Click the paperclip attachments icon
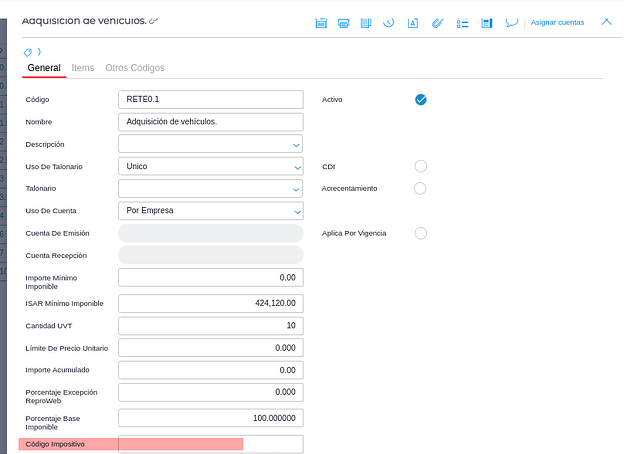This screenshot has width=624, height=454. tap(437, 22)
